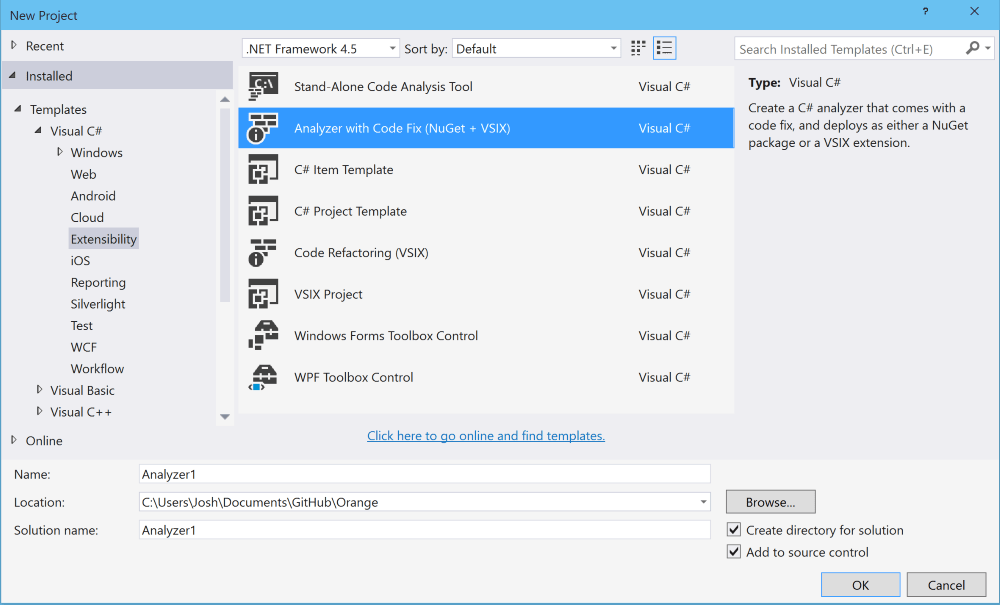
Task: Click the Browse button for location
Action: pos(770,501)
